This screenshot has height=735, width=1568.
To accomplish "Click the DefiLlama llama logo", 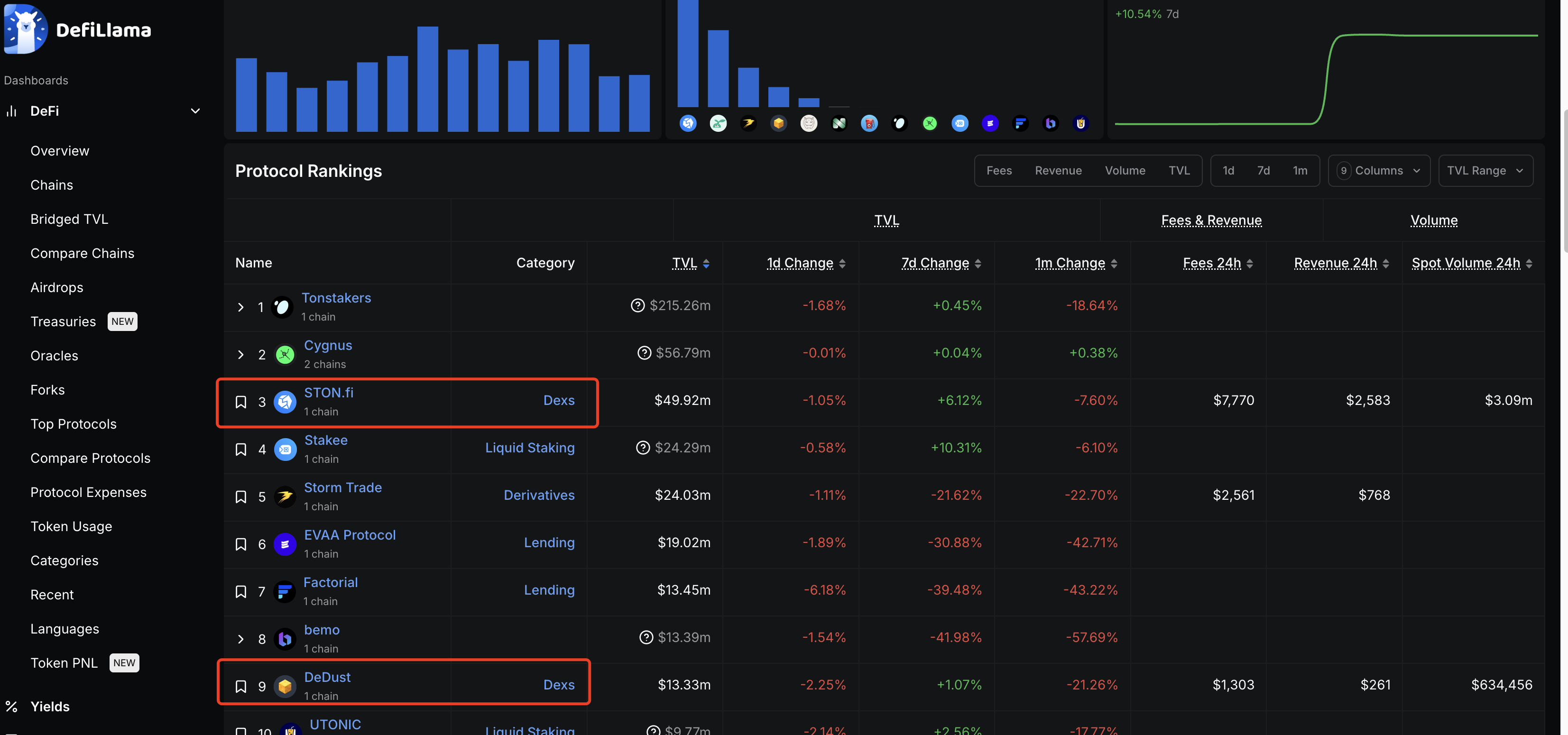I will (x=26, y=28).
